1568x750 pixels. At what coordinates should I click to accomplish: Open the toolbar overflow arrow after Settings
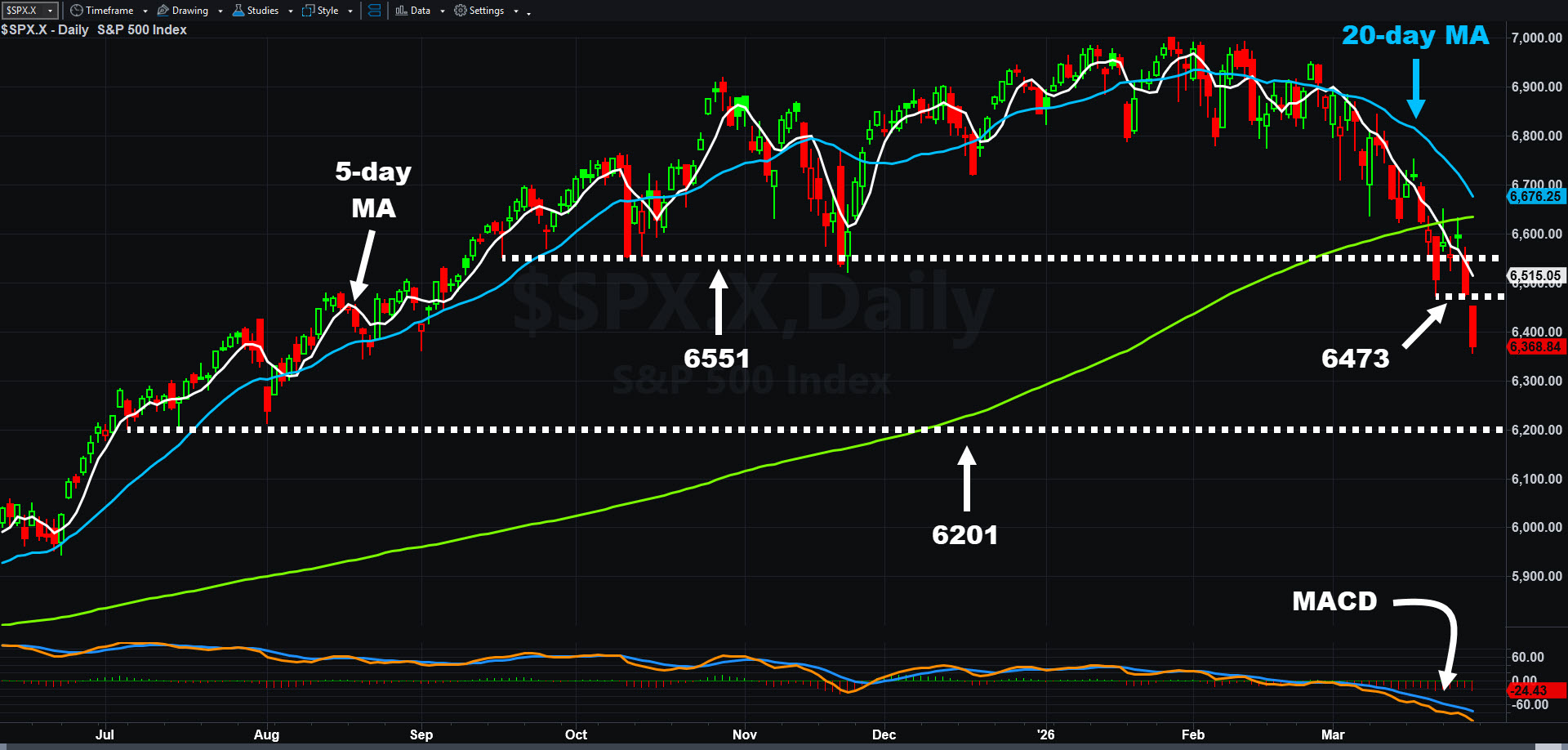(x=528, y=12)
